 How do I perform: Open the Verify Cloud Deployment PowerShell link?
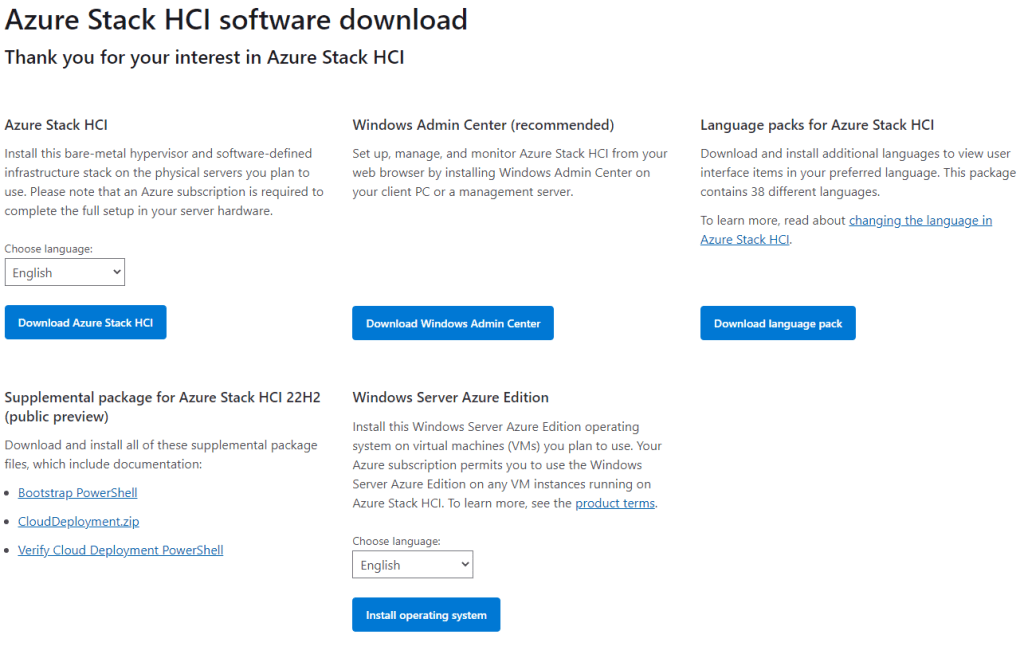click(120, 550)
